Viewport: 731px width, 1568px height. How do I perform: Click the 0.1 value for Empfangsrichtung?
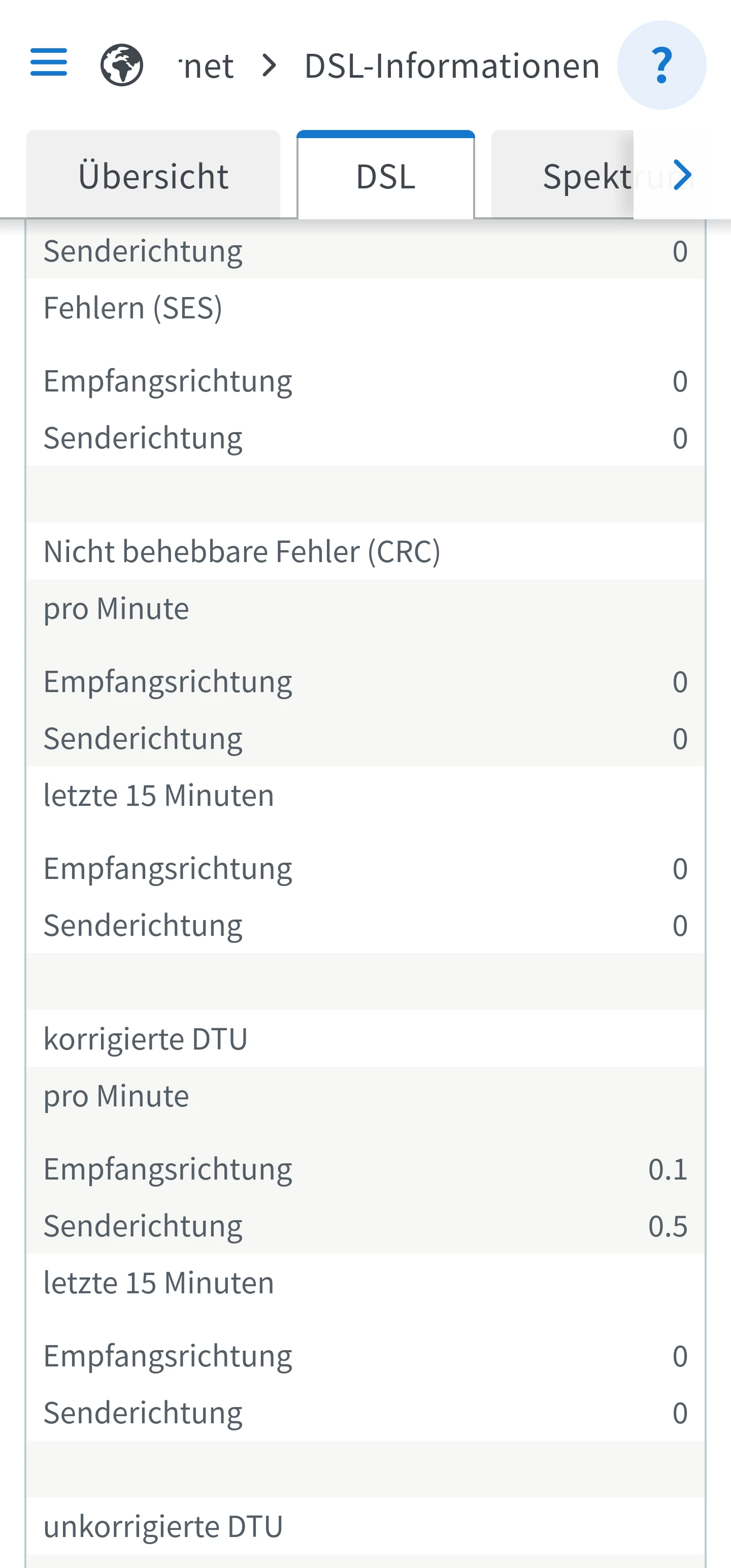point(667,1169)
